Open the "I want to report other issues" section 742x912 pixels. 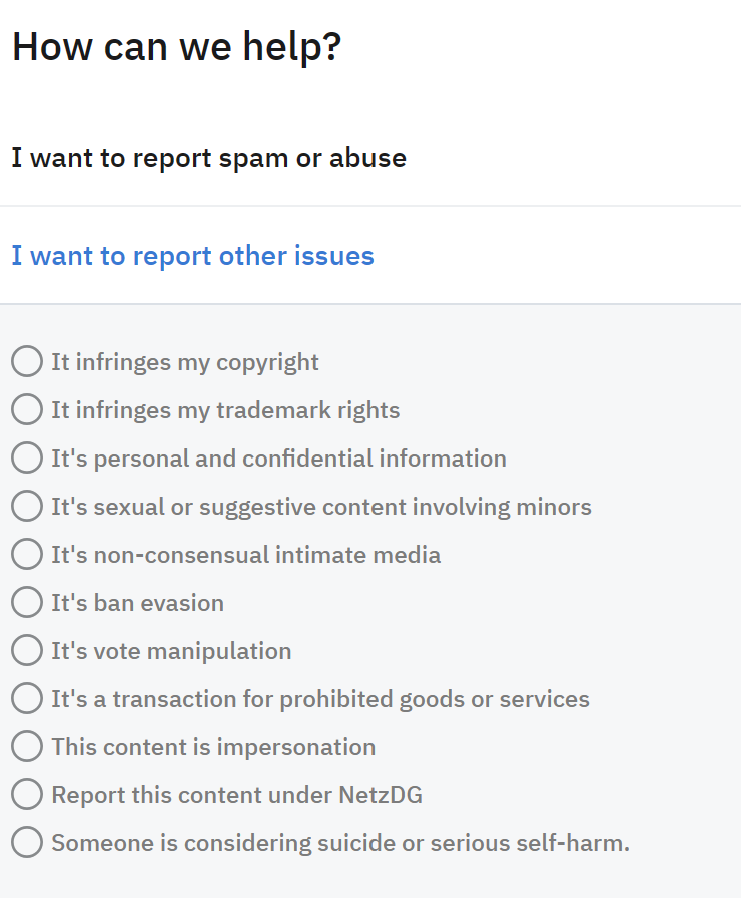(x=193, y=256)
